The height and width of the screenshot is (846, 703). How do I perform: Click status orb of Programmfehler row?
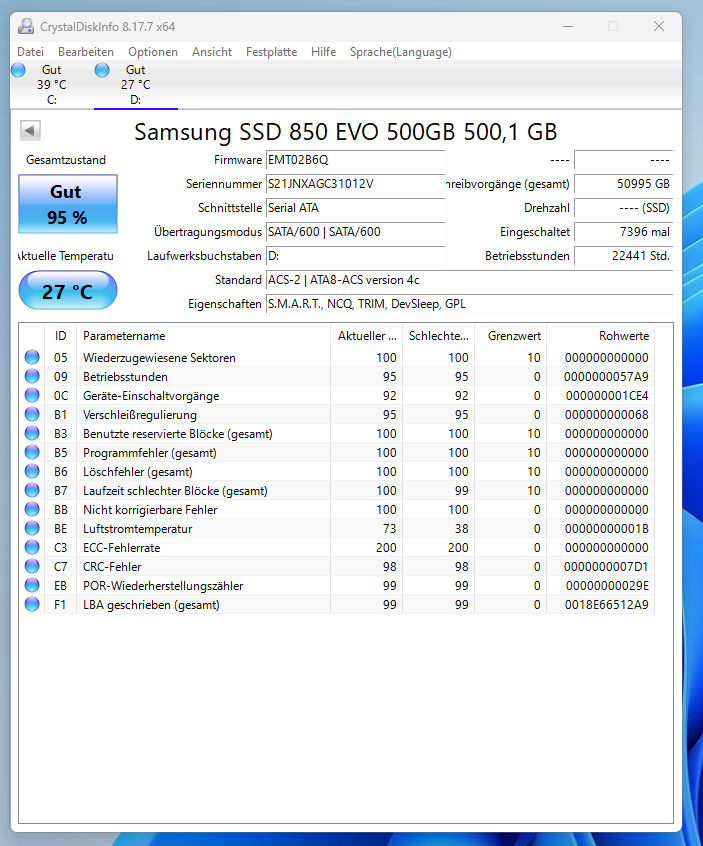coord(32,452)
